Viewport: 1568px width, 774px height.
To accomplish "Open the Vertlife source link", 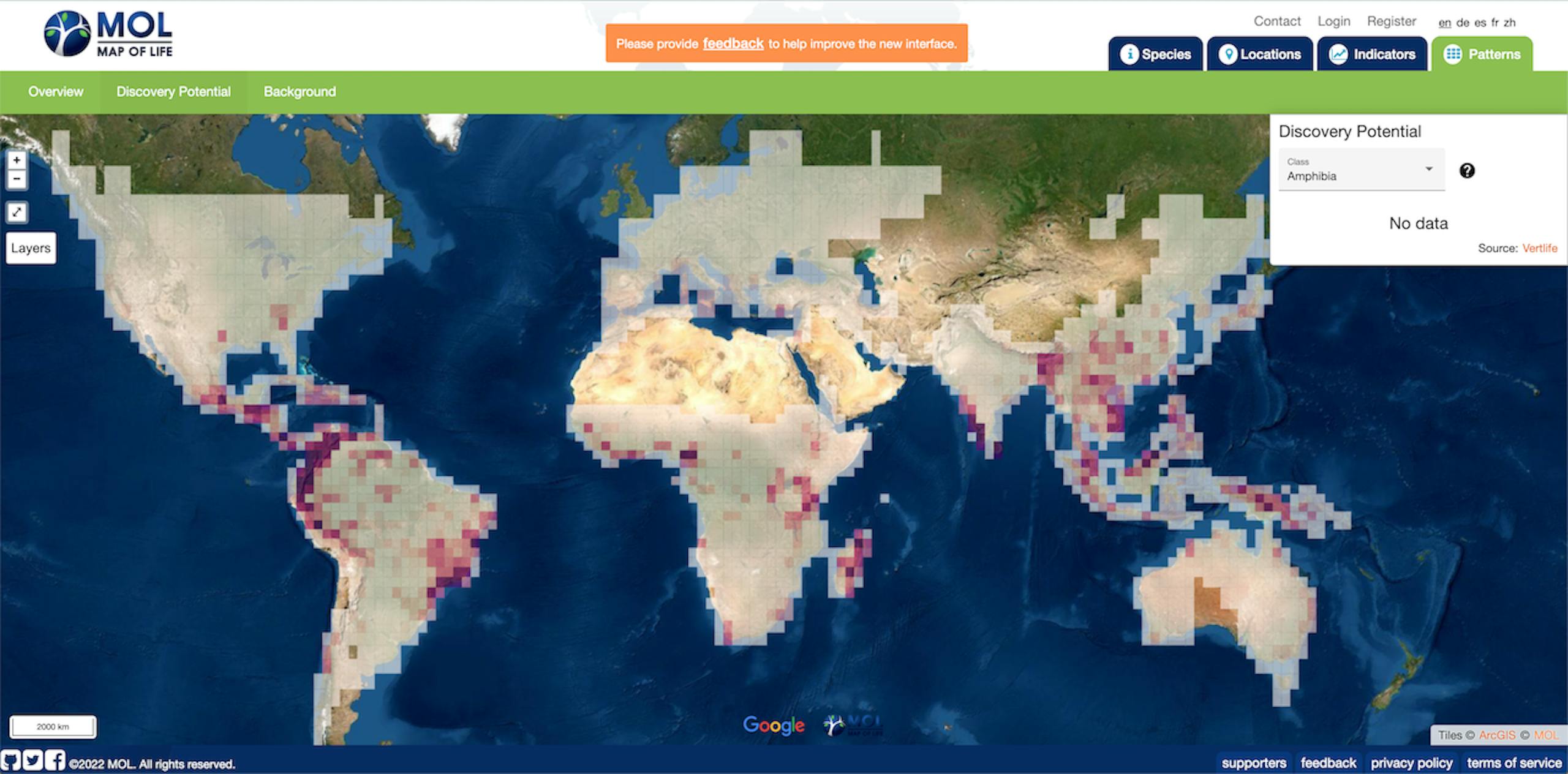I will click(1539, 248).
